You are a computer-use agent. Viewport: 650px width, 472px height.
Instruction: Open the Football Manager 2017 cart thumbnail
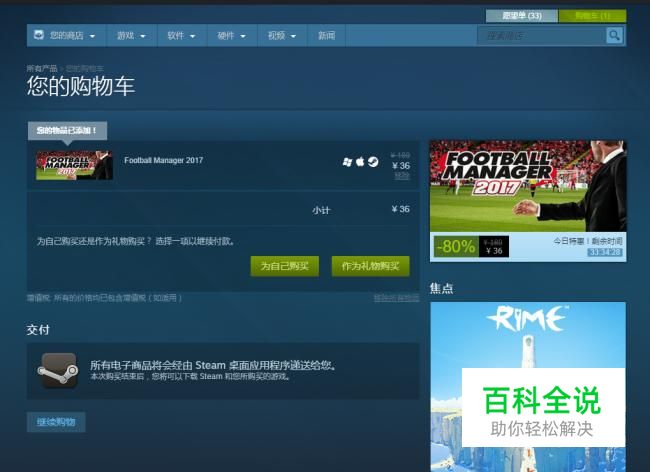74,165
